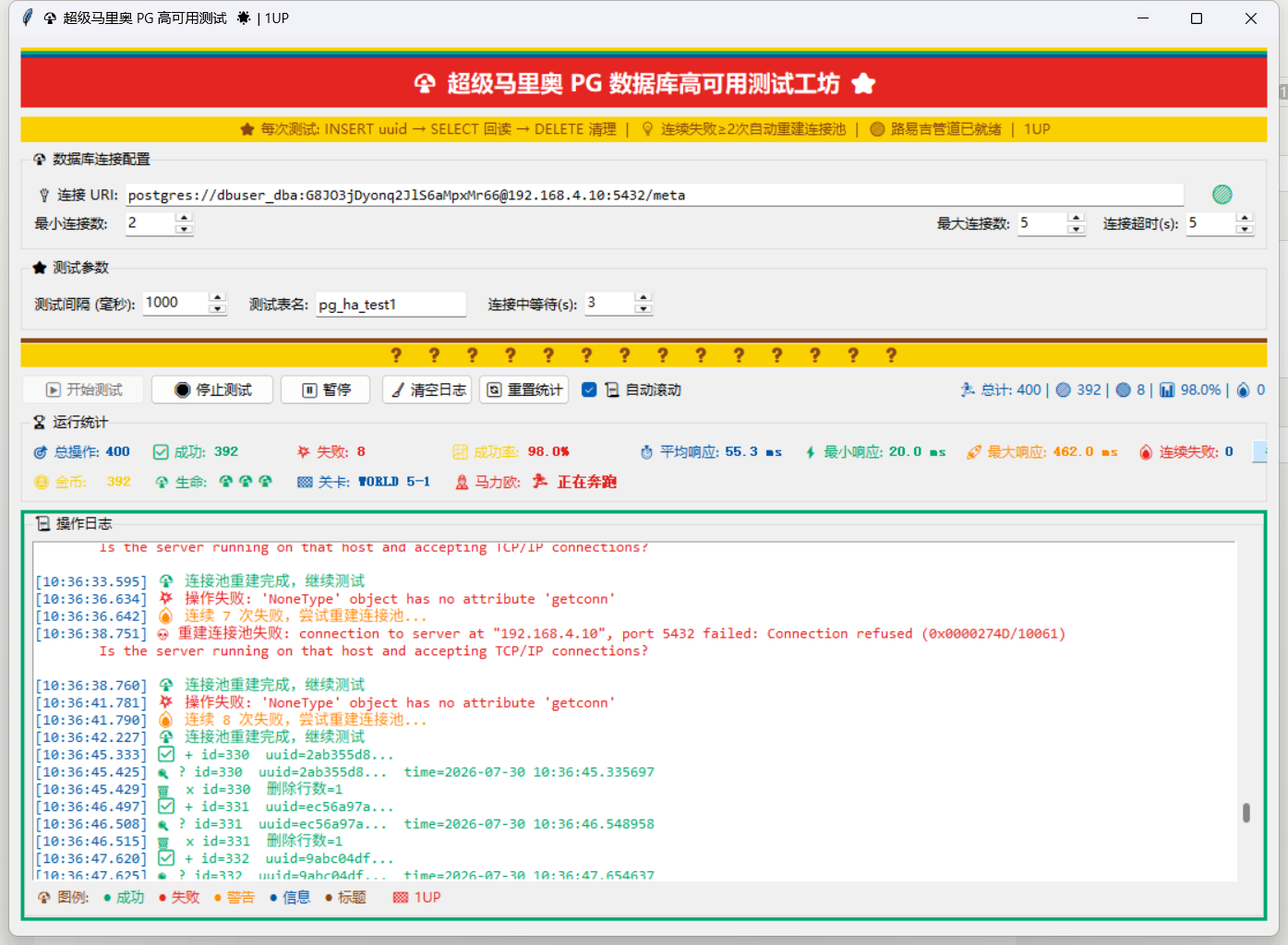
Task: Click the 标题 legend entry
Action: (345, 897)
